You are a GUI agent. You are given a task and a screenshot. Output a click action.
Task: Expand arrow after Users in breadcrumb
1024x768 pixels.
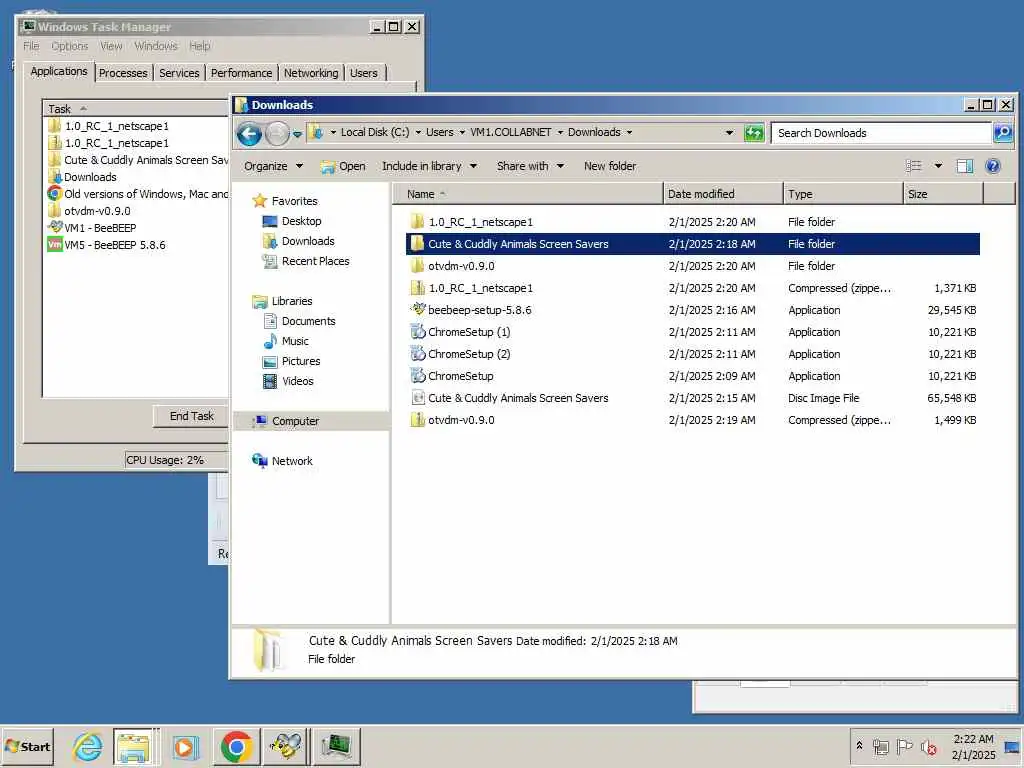point(462,133)
